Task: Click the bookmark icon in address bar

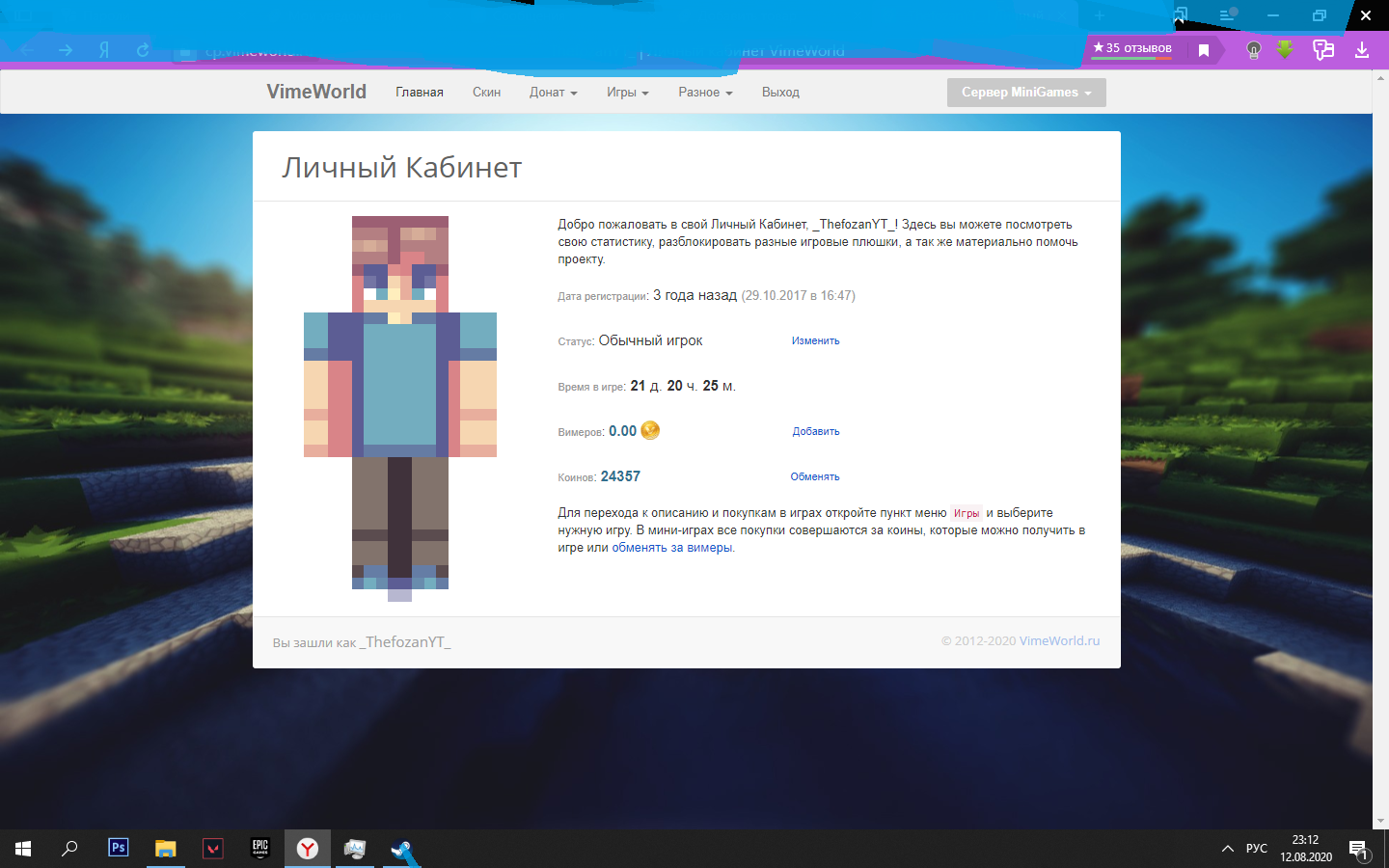Action: tap(1204, 50)
